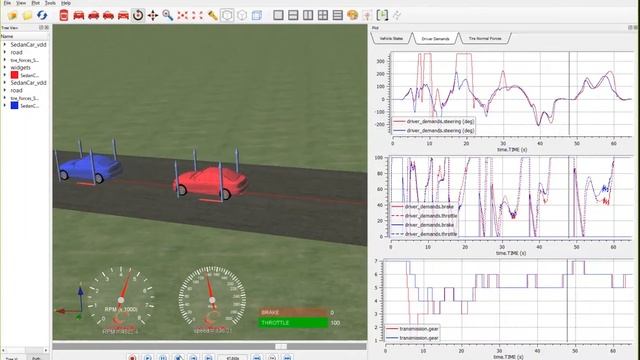Close the Tree View panel
Screen dimensions: 640x360
click(x=47, y=28)
